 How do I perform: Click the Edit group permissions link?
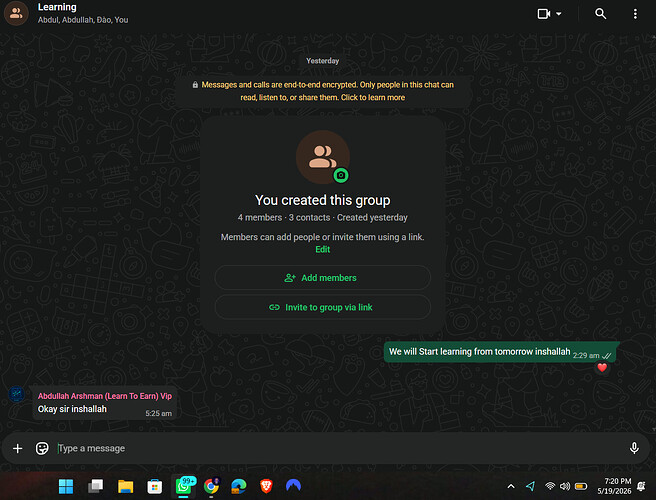pos(323,249)
